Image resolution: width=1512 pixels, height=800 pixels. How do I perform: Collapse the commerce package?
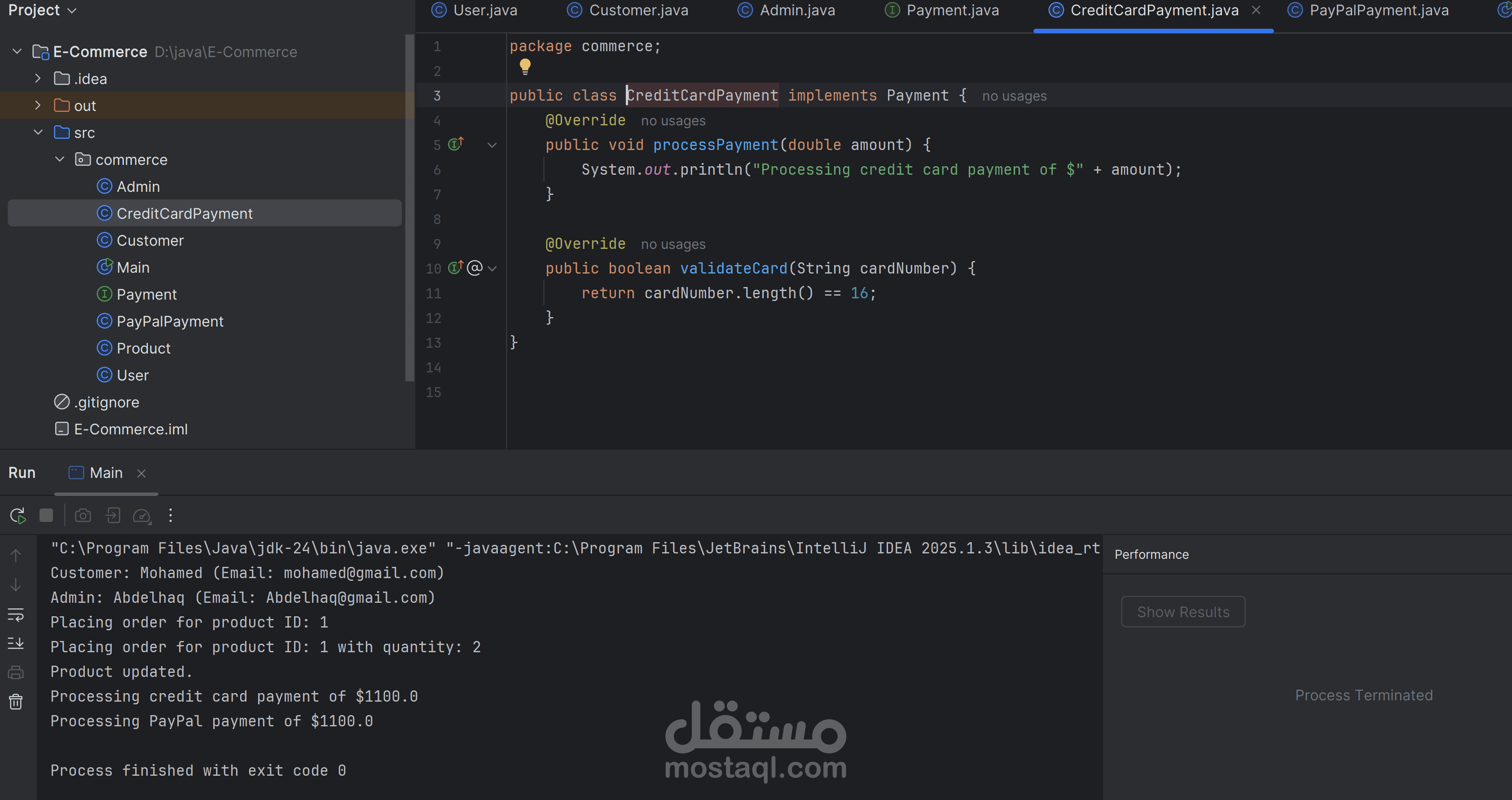tap(59, 159)
